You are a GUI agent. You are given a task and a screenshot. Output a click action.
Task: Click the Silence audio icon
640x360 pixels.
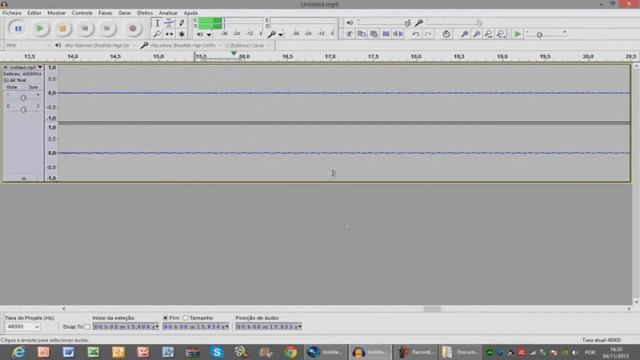398,34
